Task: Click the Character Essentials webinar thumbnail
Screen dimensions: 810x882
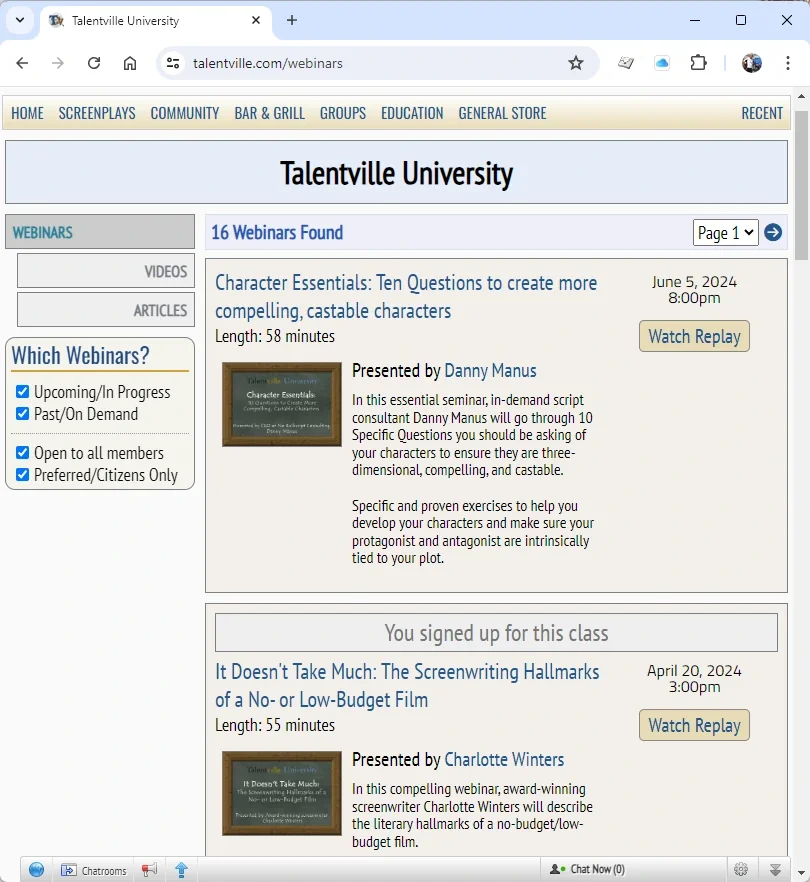Action: pyautogui.click(x=282, y=404)
